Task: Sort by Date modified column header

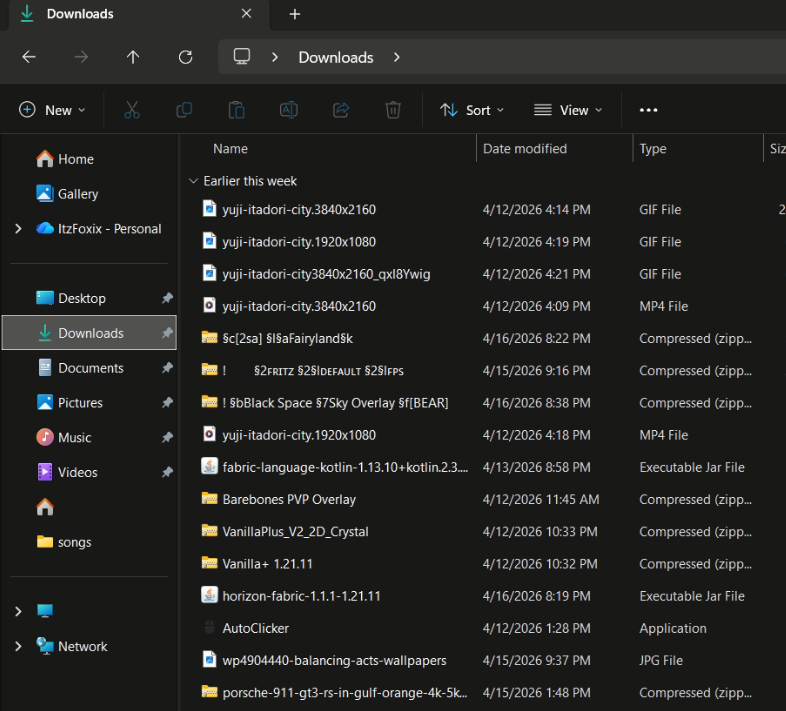Action: tap(525, 148)
